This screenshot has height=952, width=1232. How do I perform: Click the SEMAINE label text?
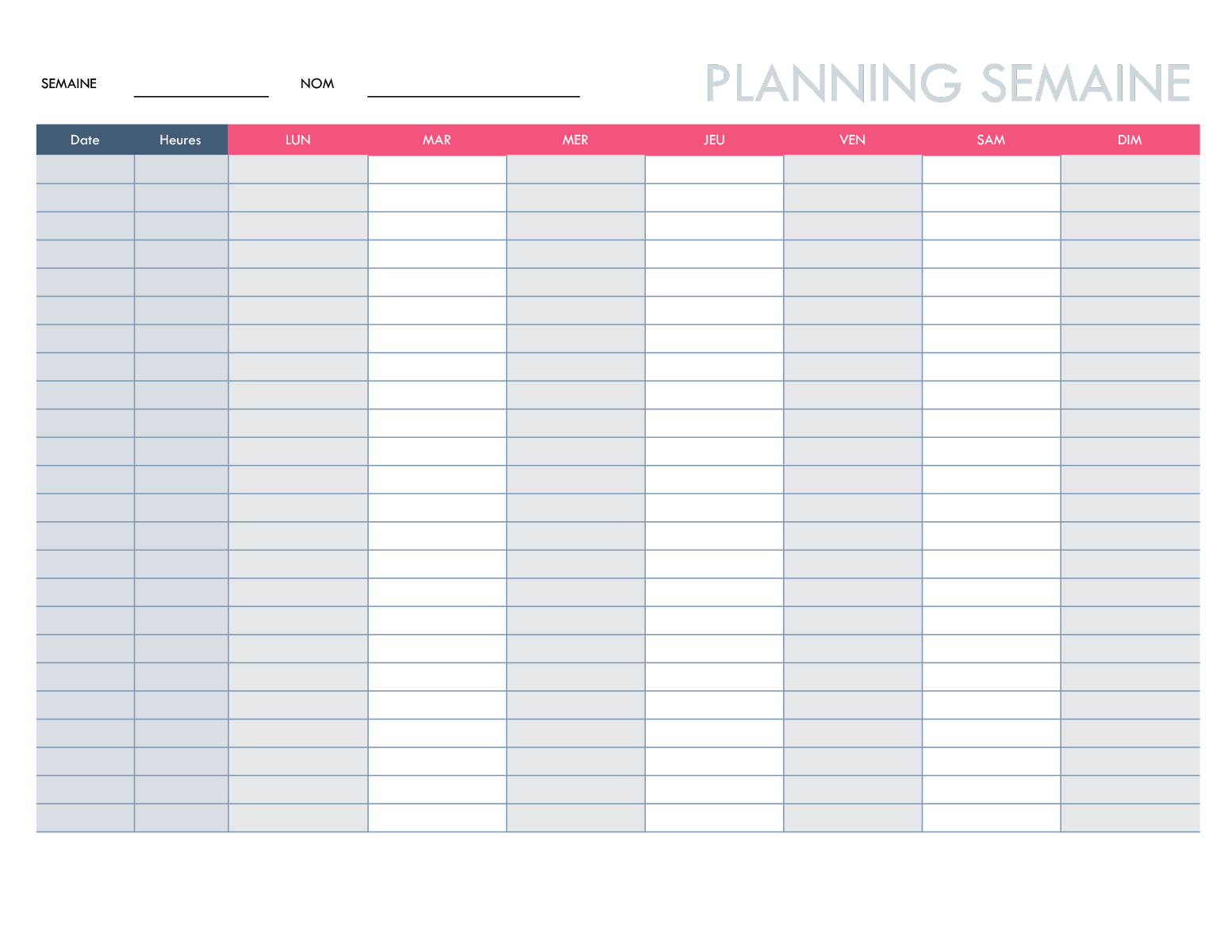coord(69,83)
